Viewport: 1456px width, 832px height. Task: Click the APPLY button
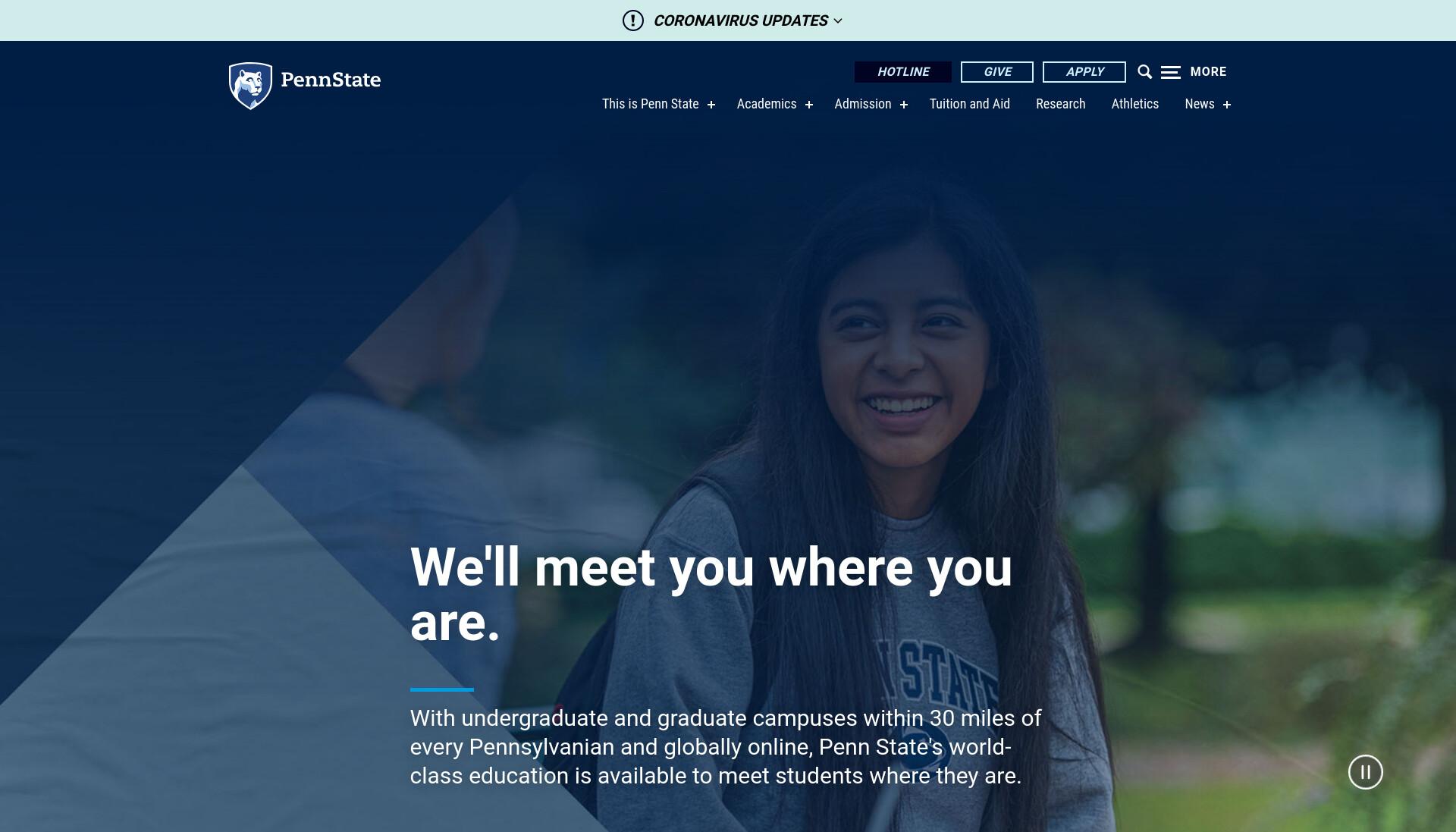click(1084, 72)
